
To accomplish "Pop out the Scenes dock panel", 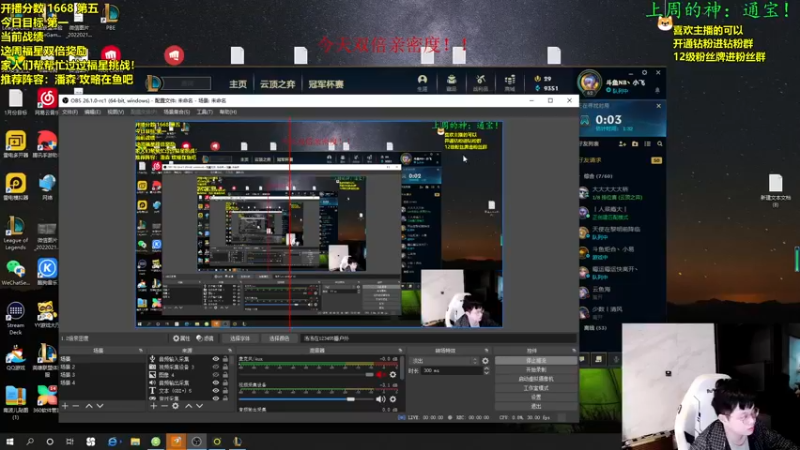I will (141, 351).
